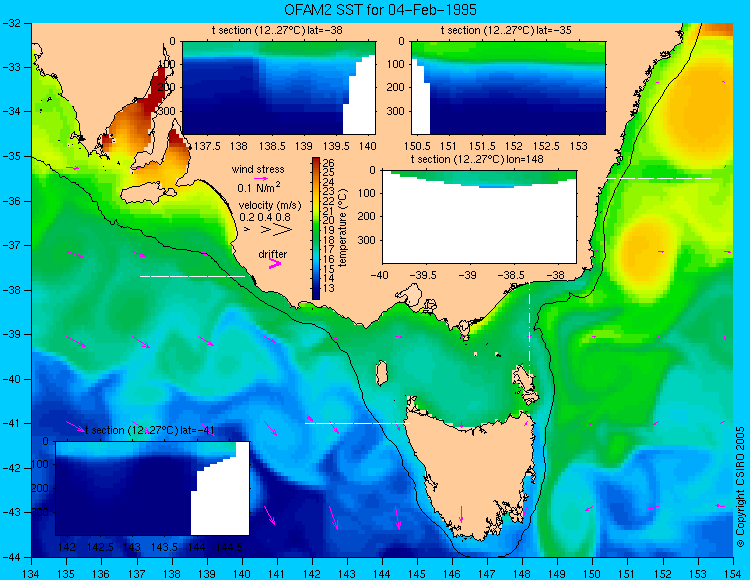Click the '-32' latitude axis tick label
This screenshot has height=580, width=750.
click(x=11, y=23)
